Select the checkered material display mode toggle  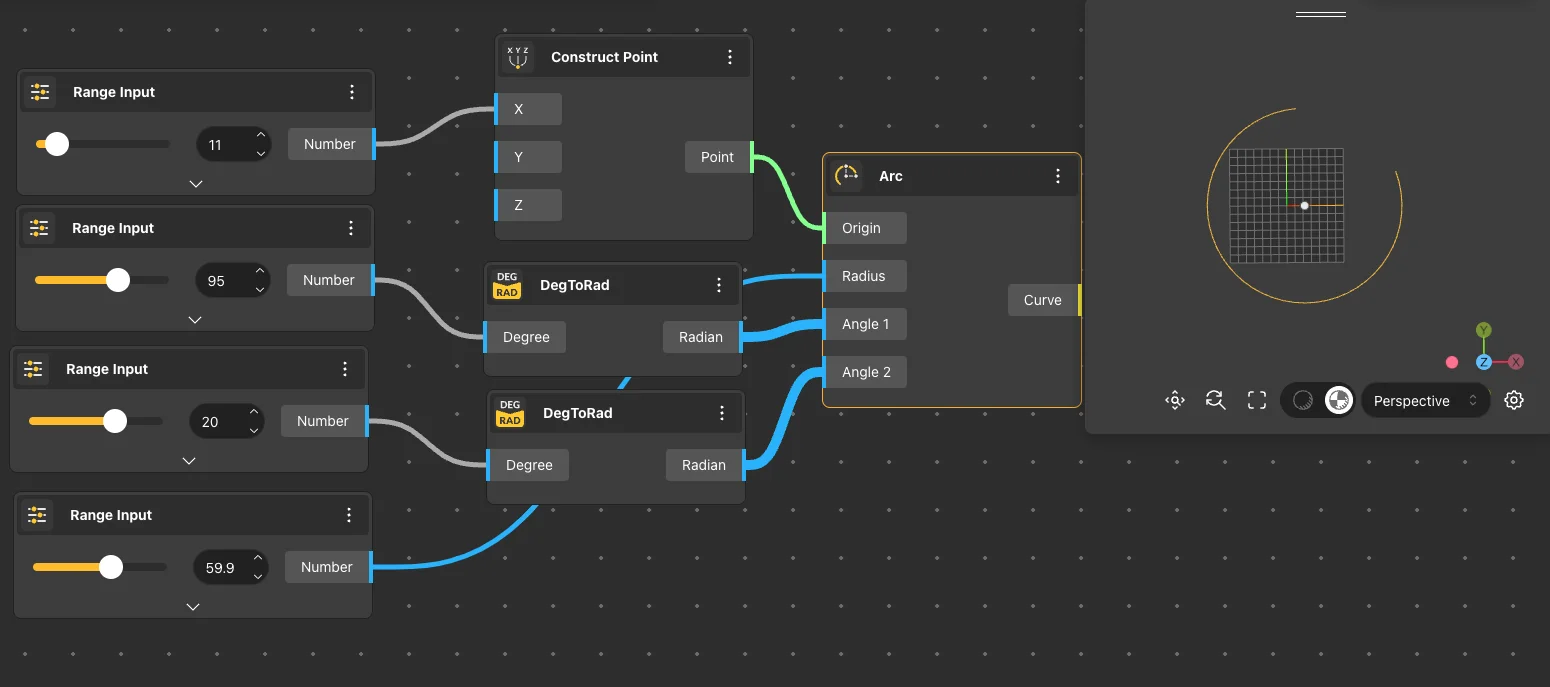(1338, 401)
